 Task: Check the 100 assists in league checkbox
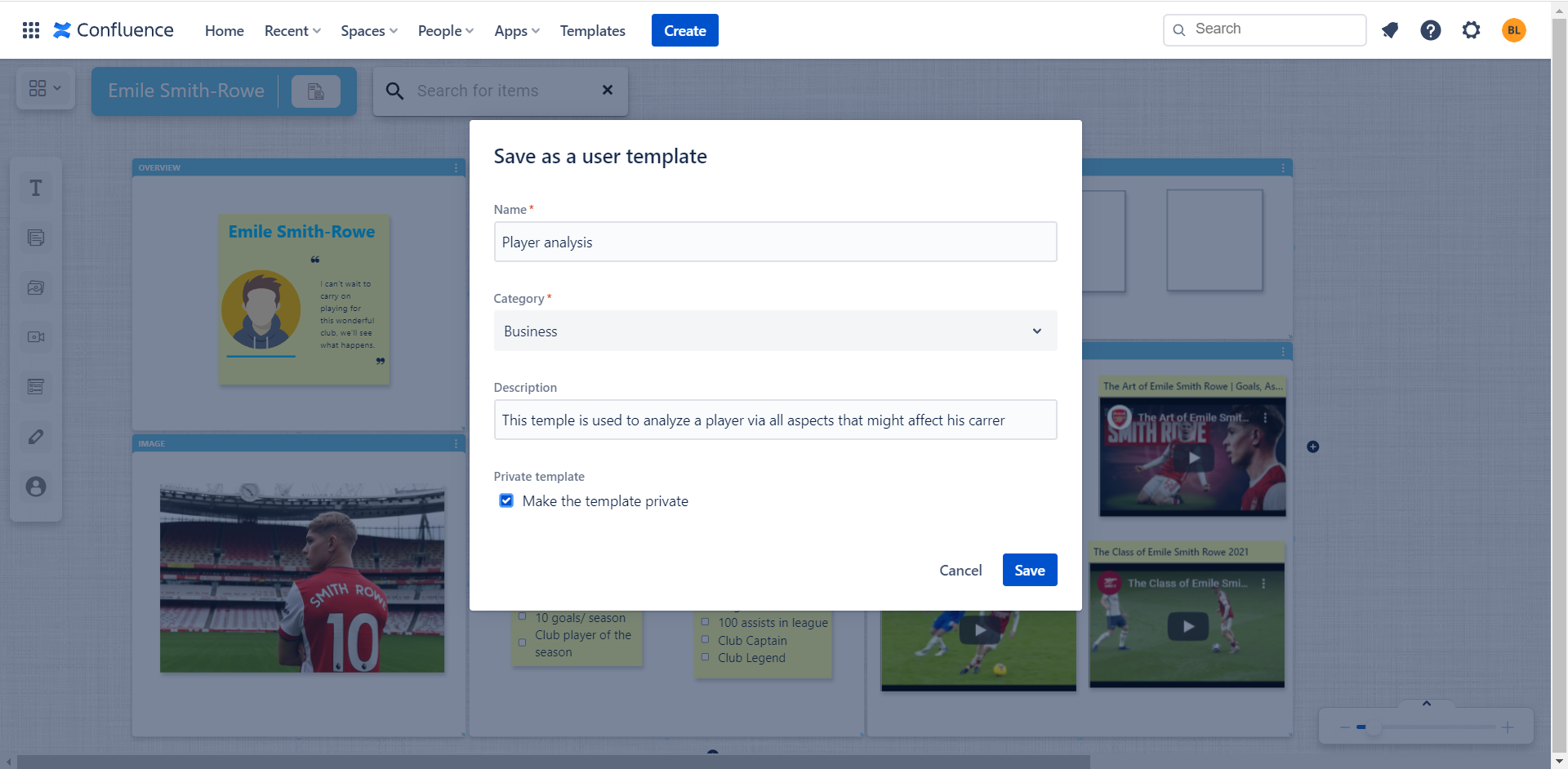pyautogui.click(x=706, y=622)
